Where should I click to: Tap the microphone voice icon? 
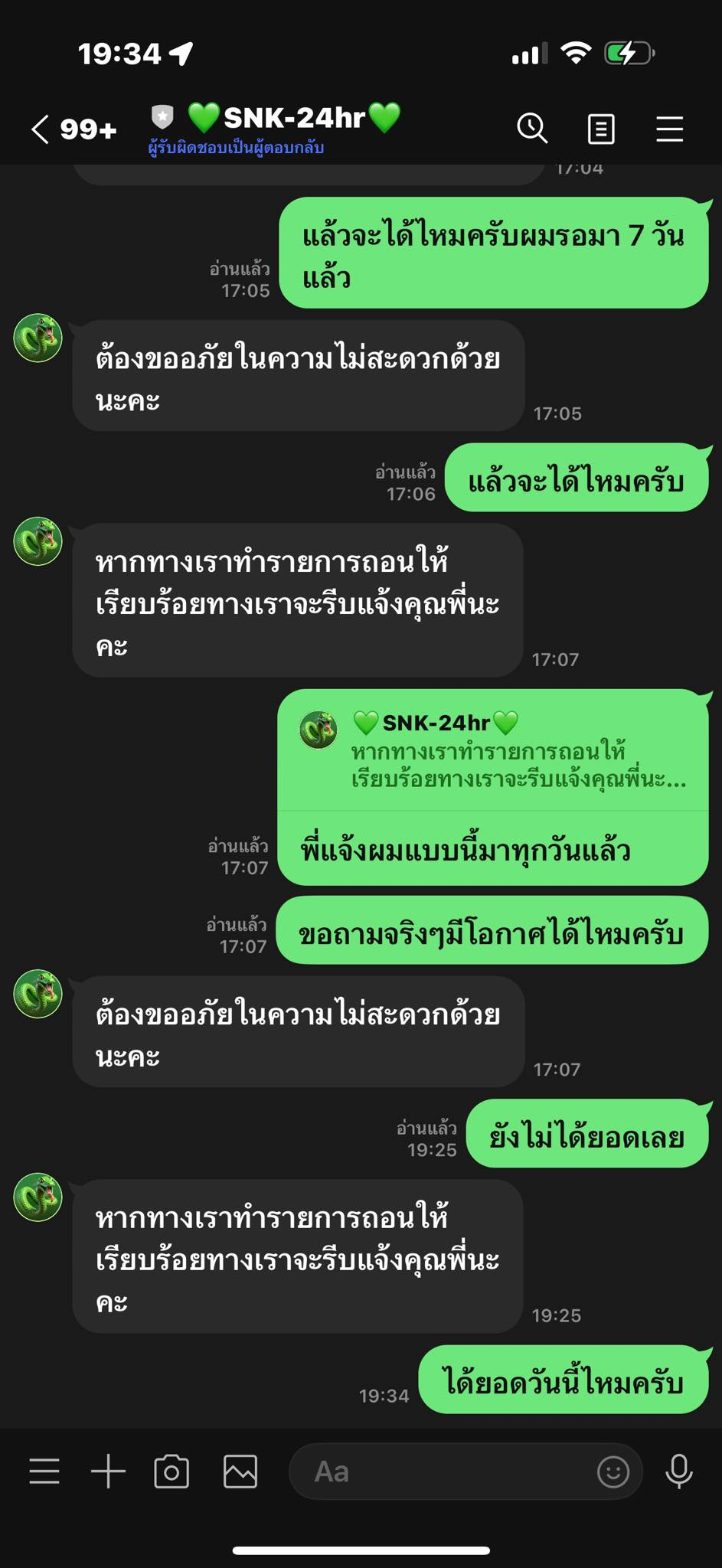pyautogui.click(x=679, y=1471)
